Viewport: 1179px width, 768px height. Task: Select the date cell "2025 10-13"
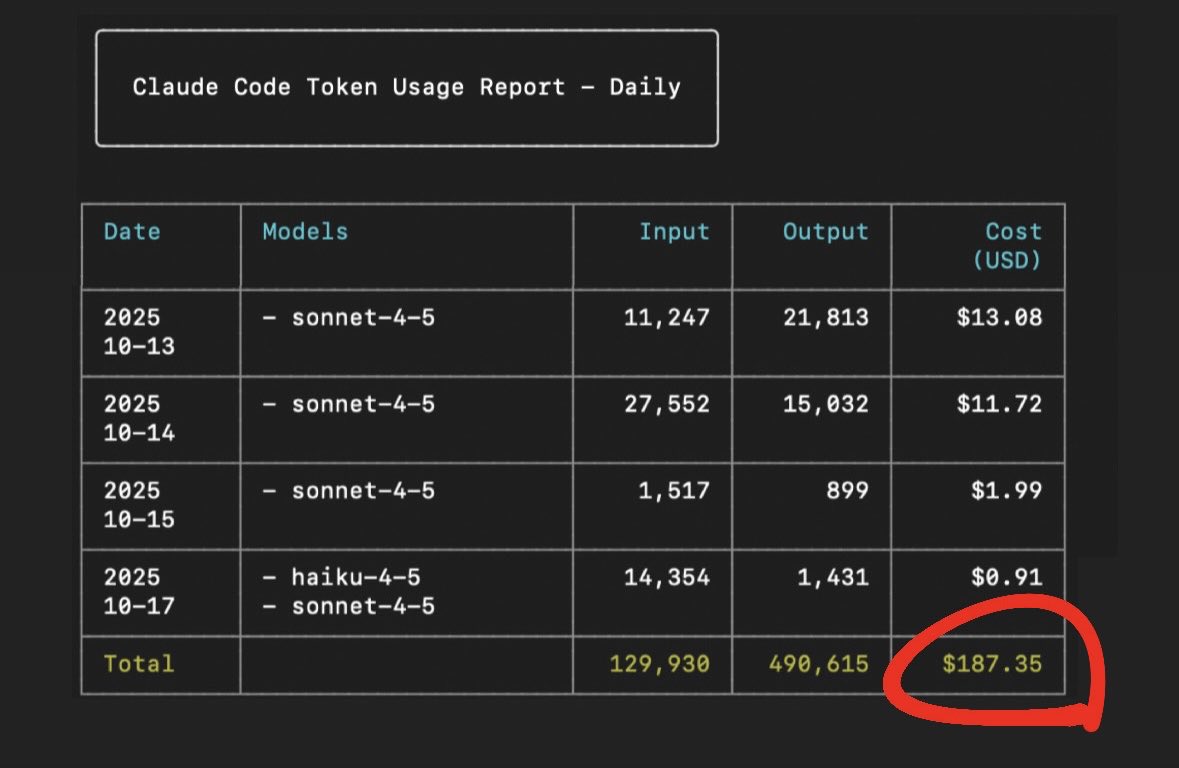tap(139, 332)
